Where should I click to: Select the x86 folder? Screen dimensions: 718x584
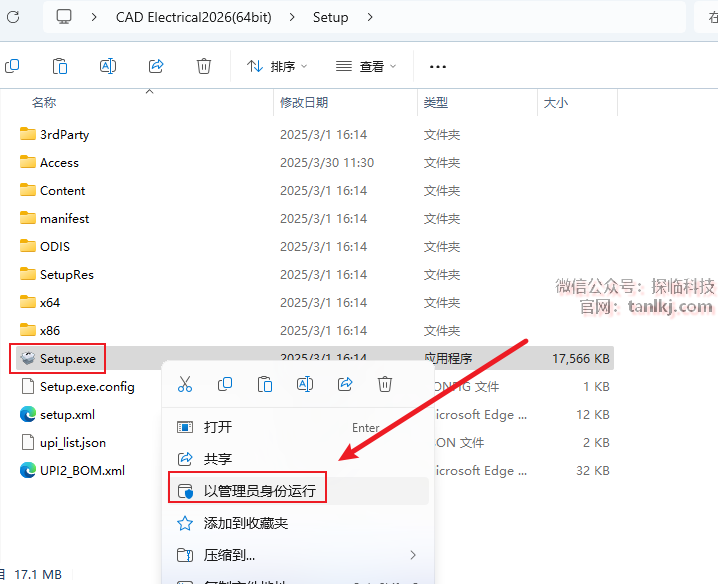coord(50,330)
